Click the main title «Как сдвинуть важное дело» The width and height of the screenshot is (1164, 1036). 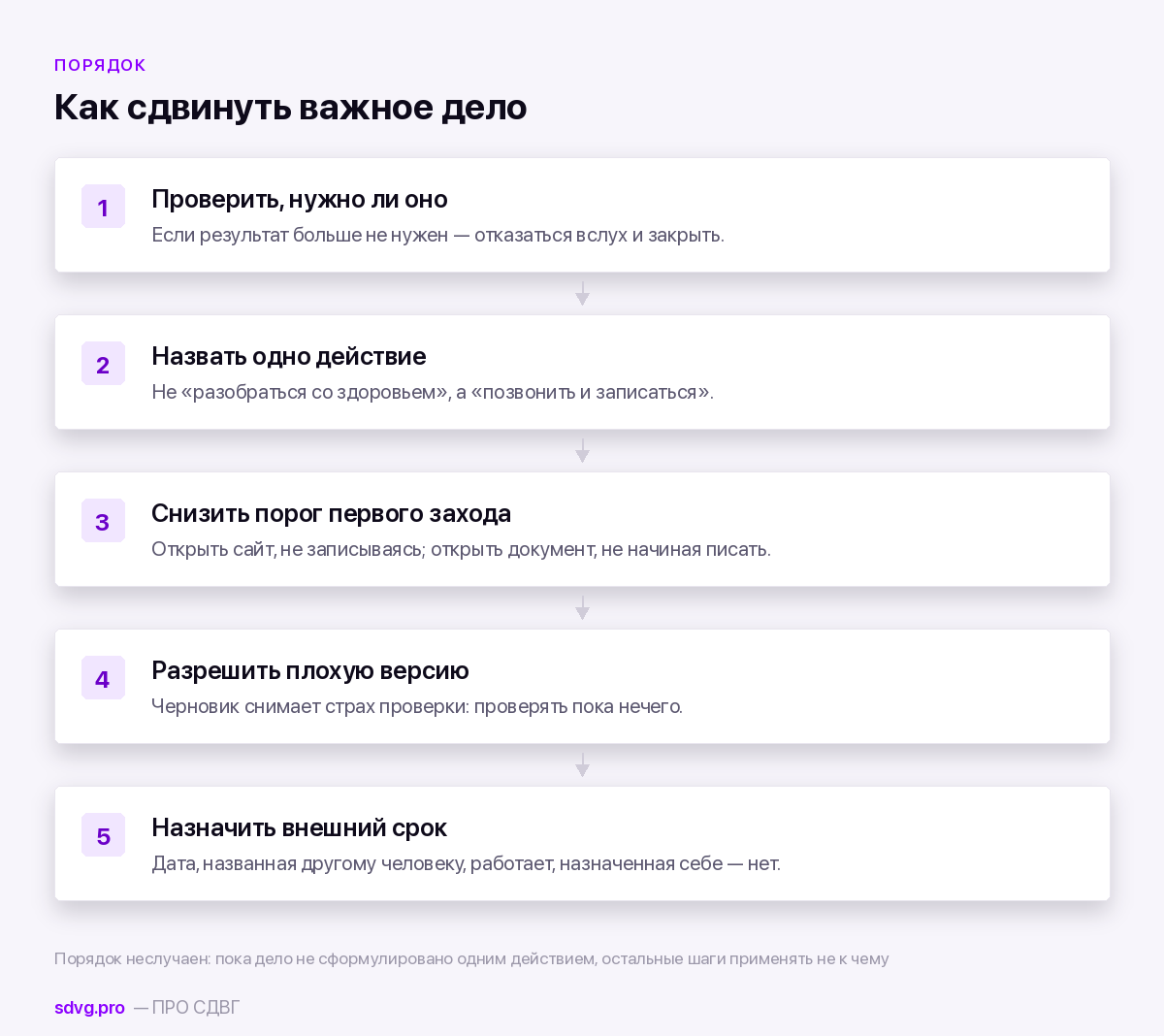click(291, 107)
